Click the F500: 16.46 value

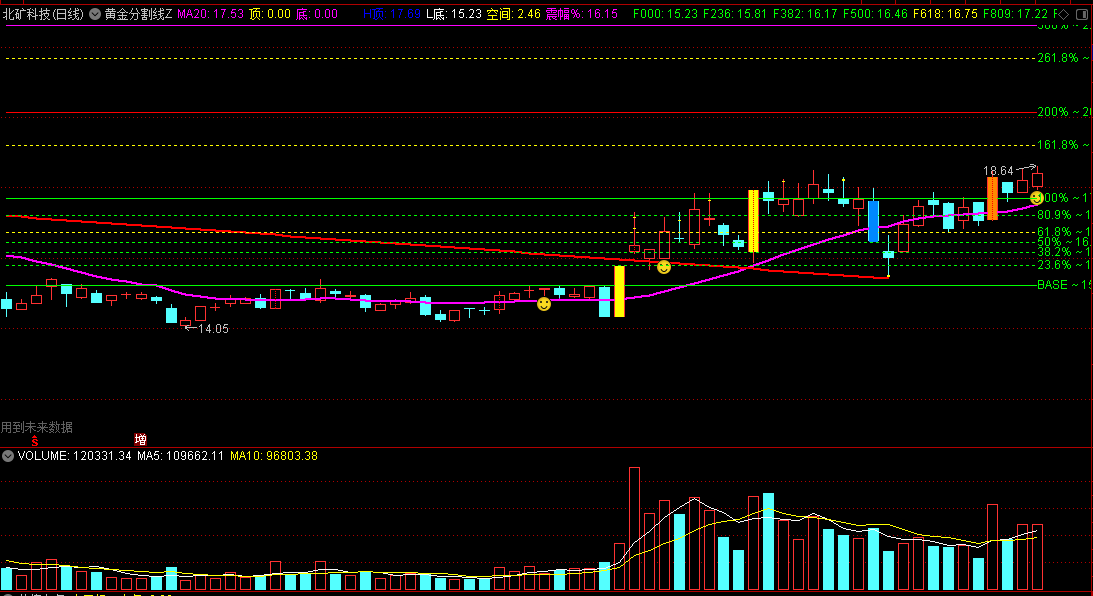875,14
